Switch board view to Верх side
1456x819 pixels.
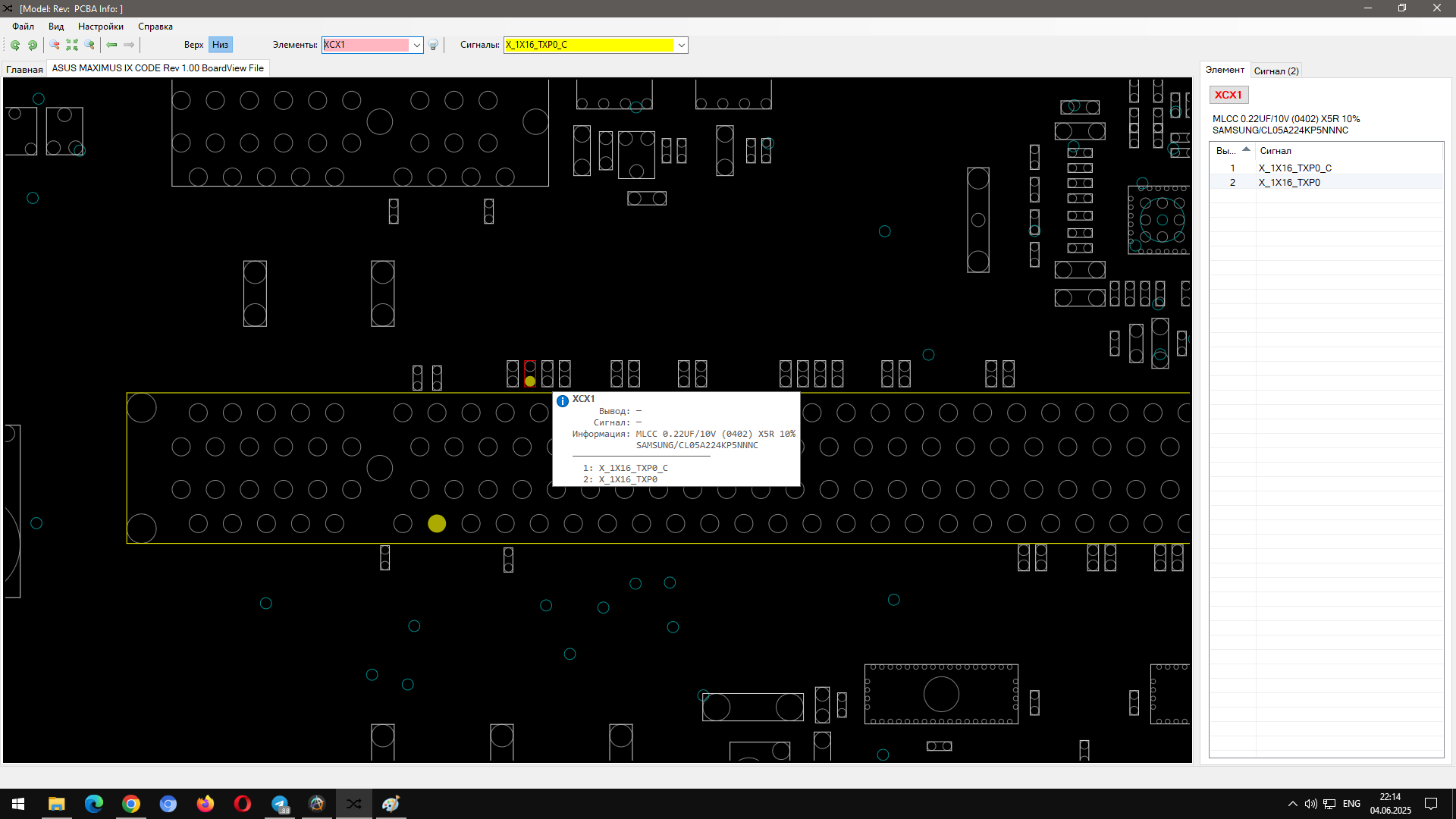(x=193, y=45)
